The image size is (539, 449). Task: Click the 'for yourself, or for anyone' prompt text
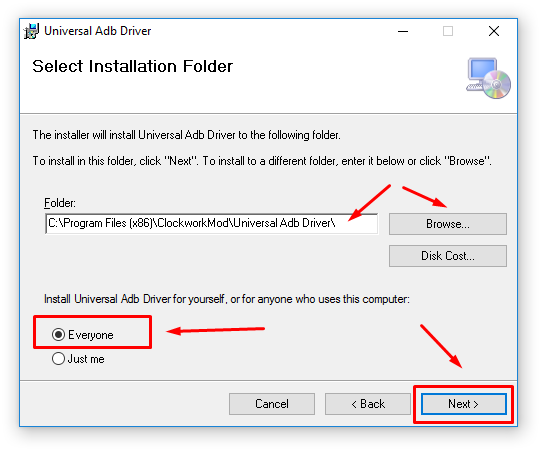tap(227, 299)
